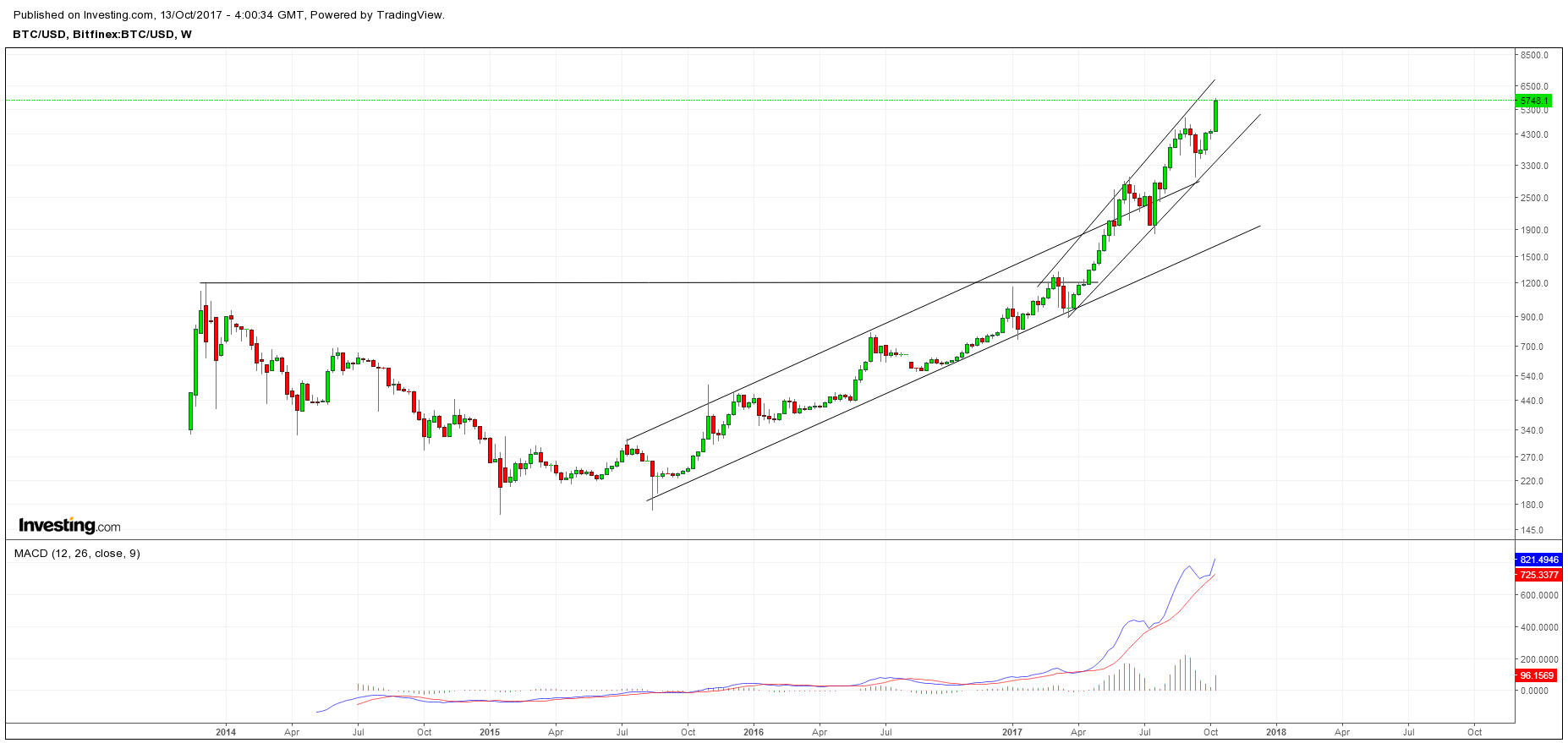Select the 2015 label on time axis
Image resolution: width=1568 pixels, height=743 pixels.
click(x=490, y=732)
